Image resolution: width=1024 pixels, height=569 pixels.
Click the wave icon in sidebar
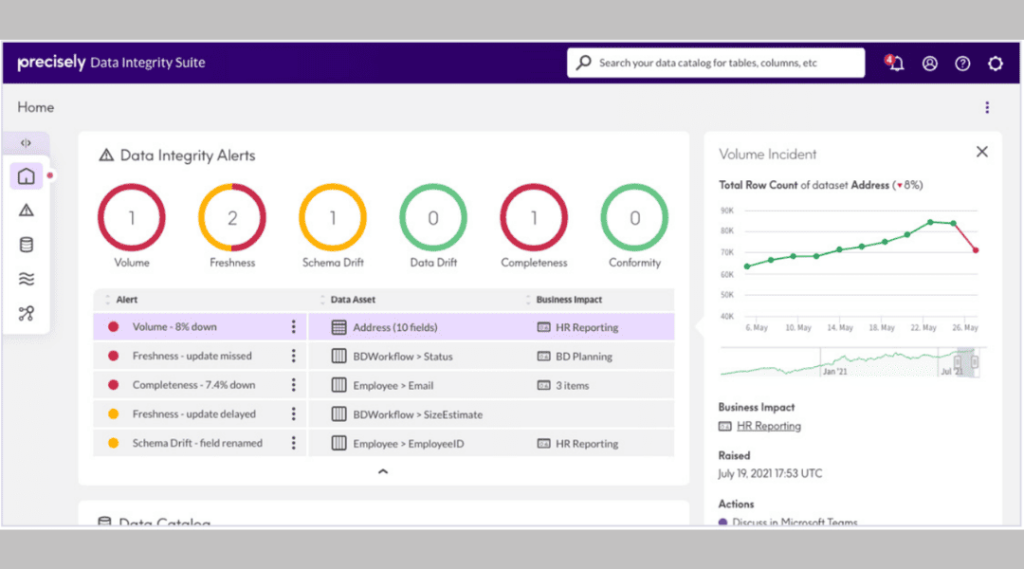pos(26,280)
